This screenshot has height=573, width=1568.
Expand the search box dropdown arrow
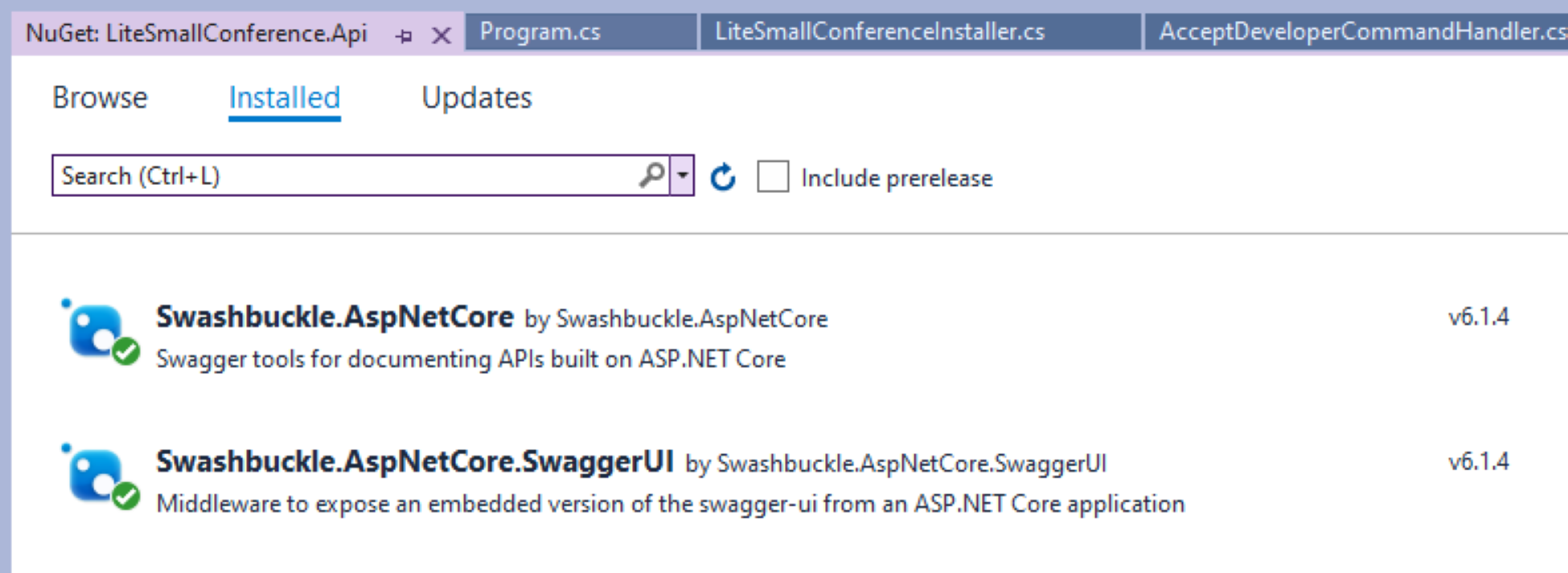tap(683, 175)
